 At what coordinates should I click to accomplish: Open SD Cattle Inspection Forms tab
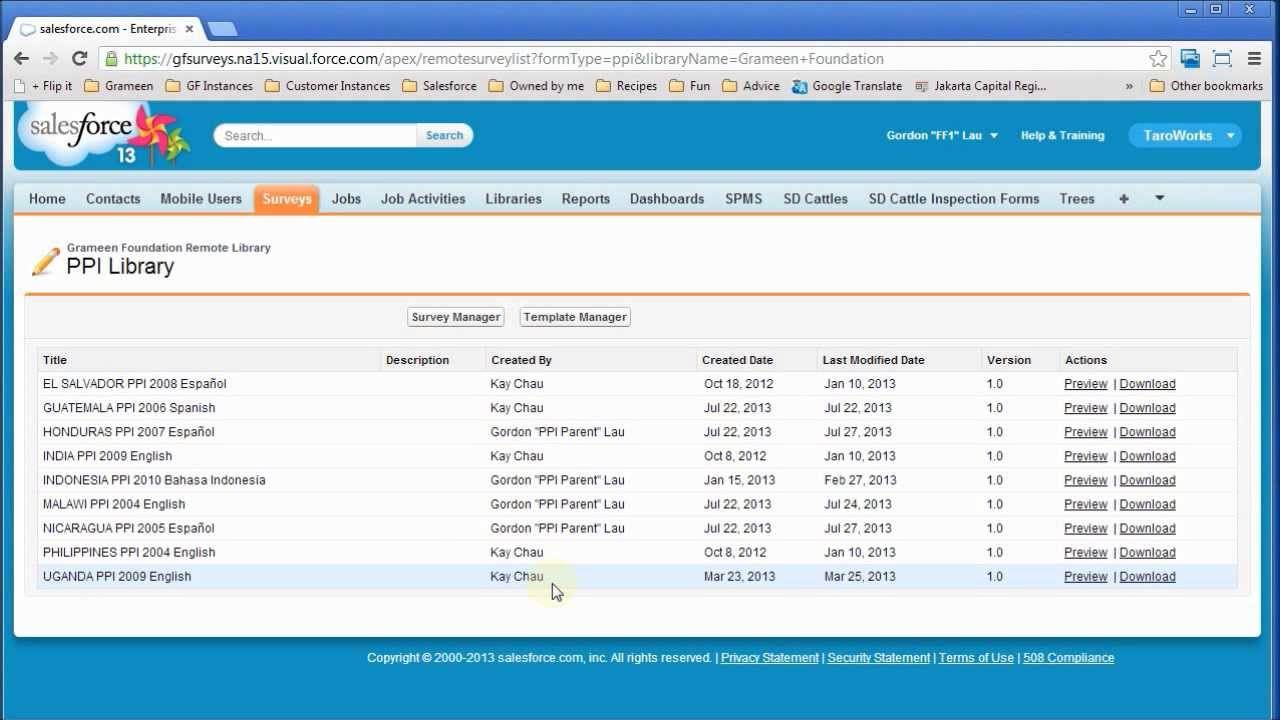pos(954,199)
